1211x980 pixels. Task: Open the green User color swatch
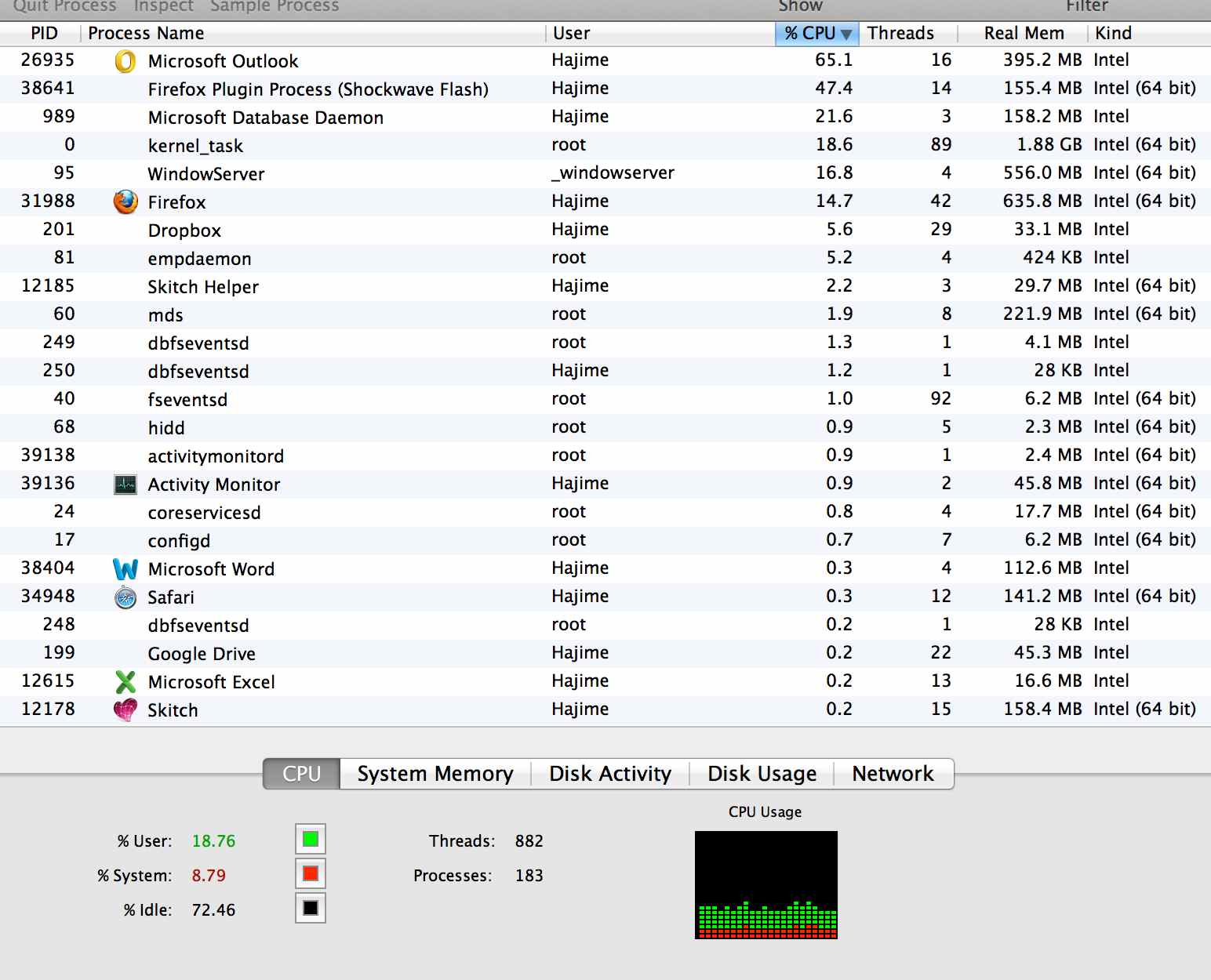pos(311,839)
